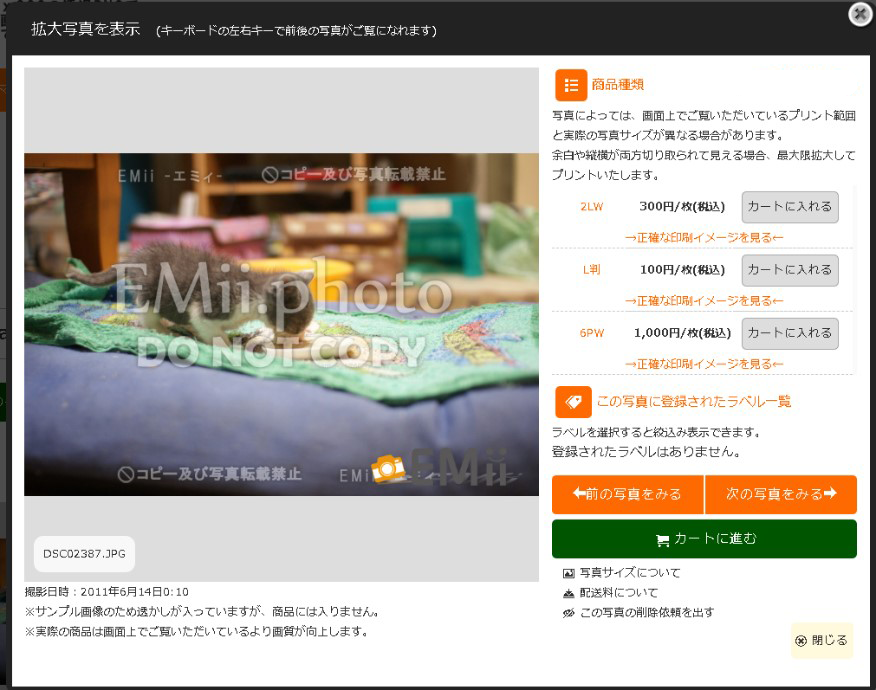This screenshot has height=690, width=876.
Task: View exact print image for L判
Action: click(x=704, y=301)
